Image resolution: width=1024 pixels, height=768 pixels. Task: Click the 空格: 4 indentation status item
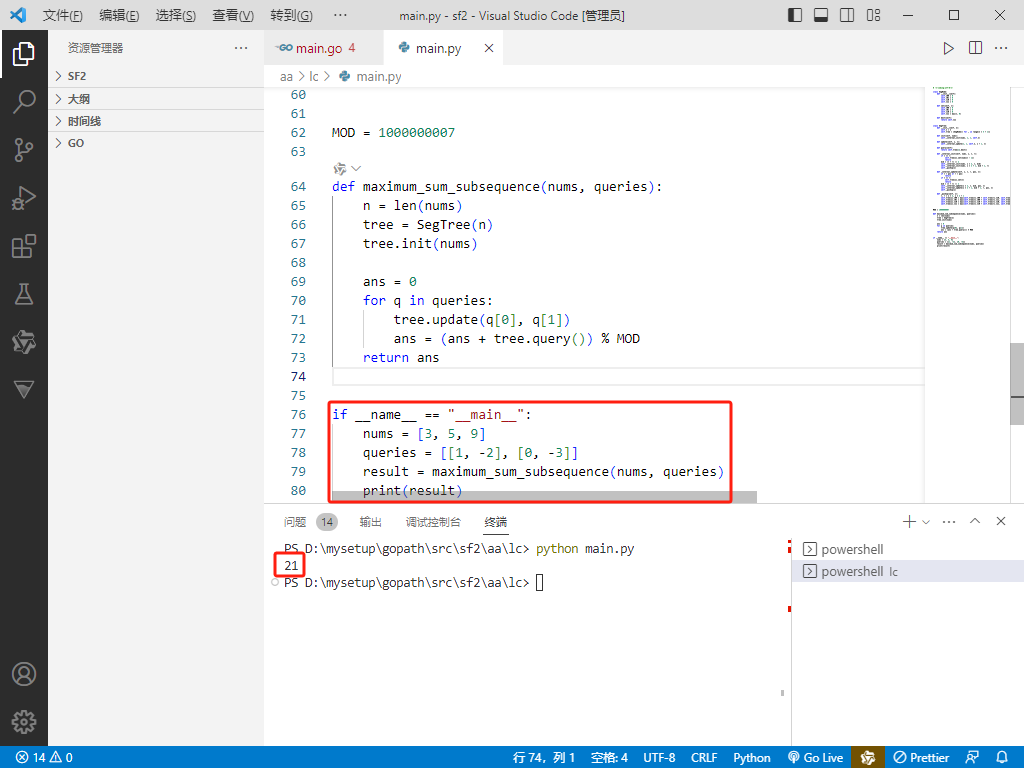609,757
